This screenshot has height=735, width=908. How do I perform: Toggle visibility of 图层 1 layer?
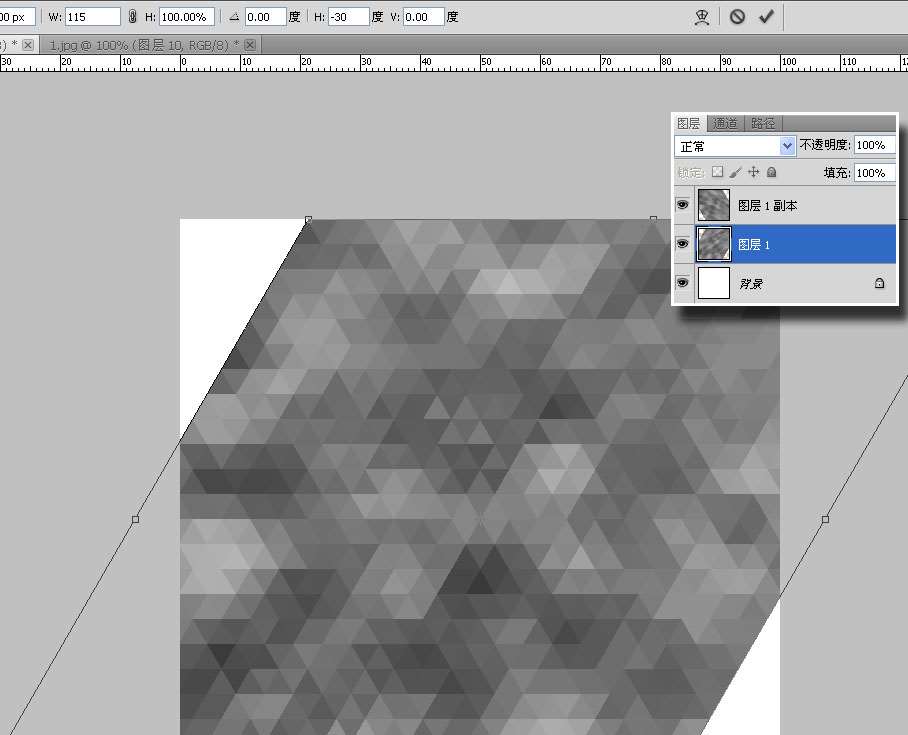point(683,244)
